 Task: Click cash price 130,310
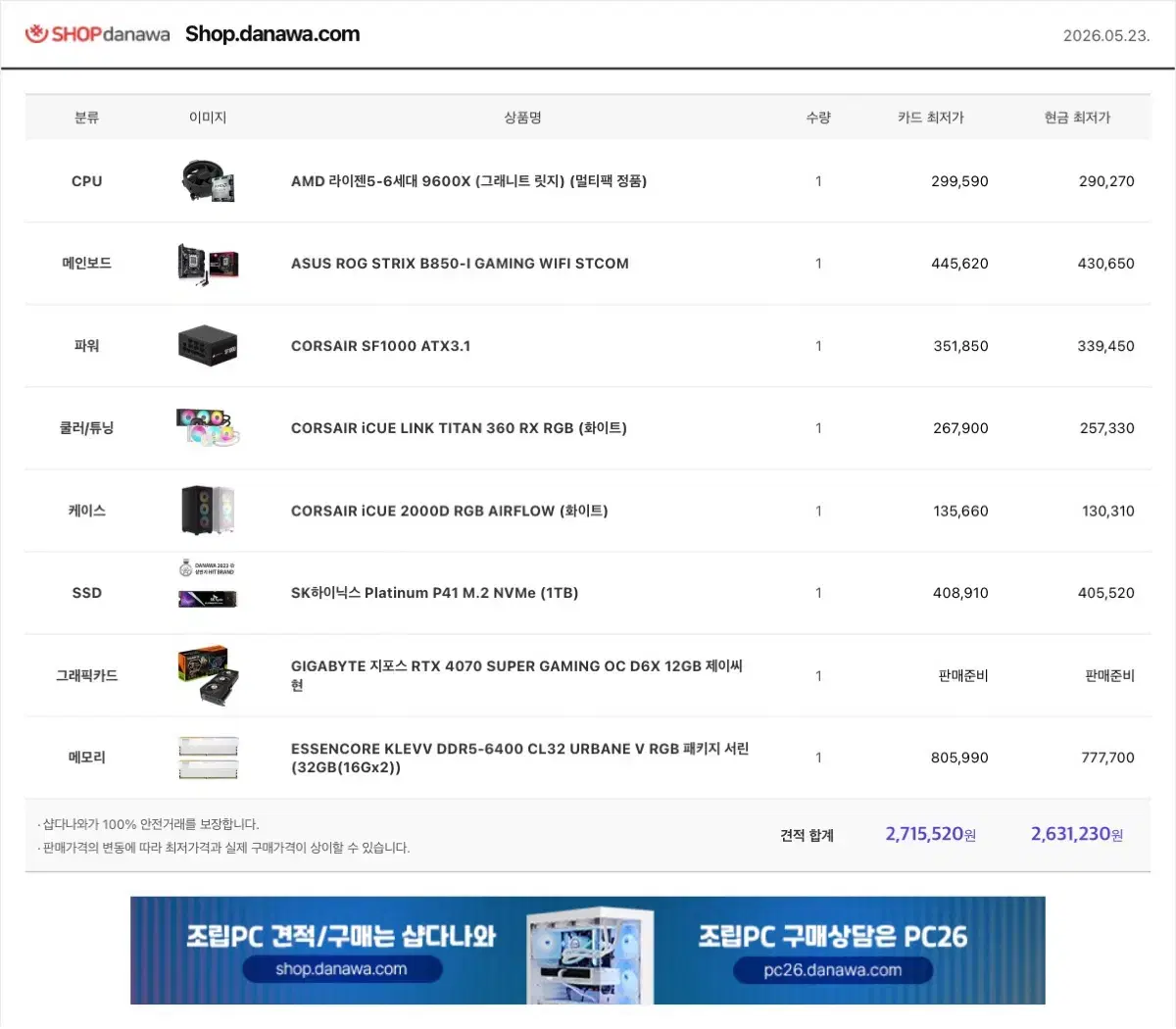coord(1108,511)
